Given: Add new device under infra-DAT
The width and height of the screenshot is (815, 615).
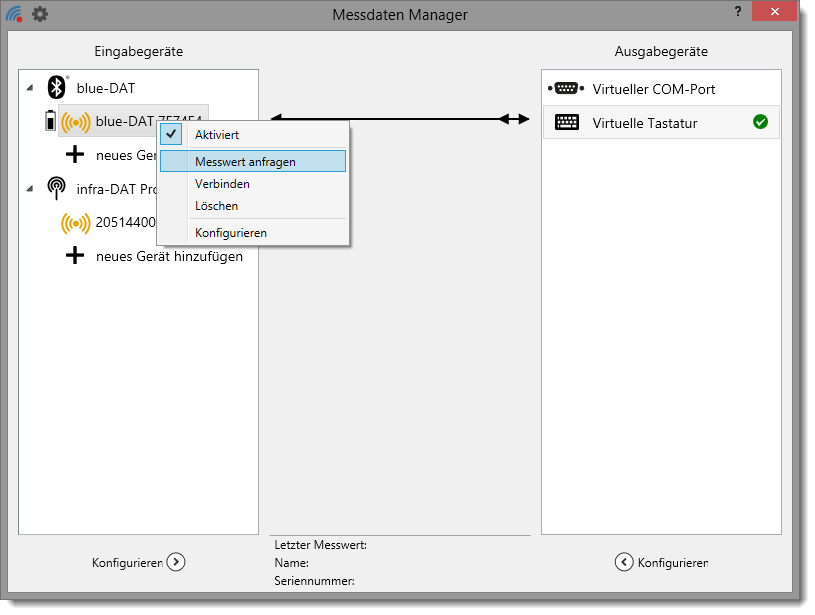Looking at the screenshot, I should [x=168, y=256].
